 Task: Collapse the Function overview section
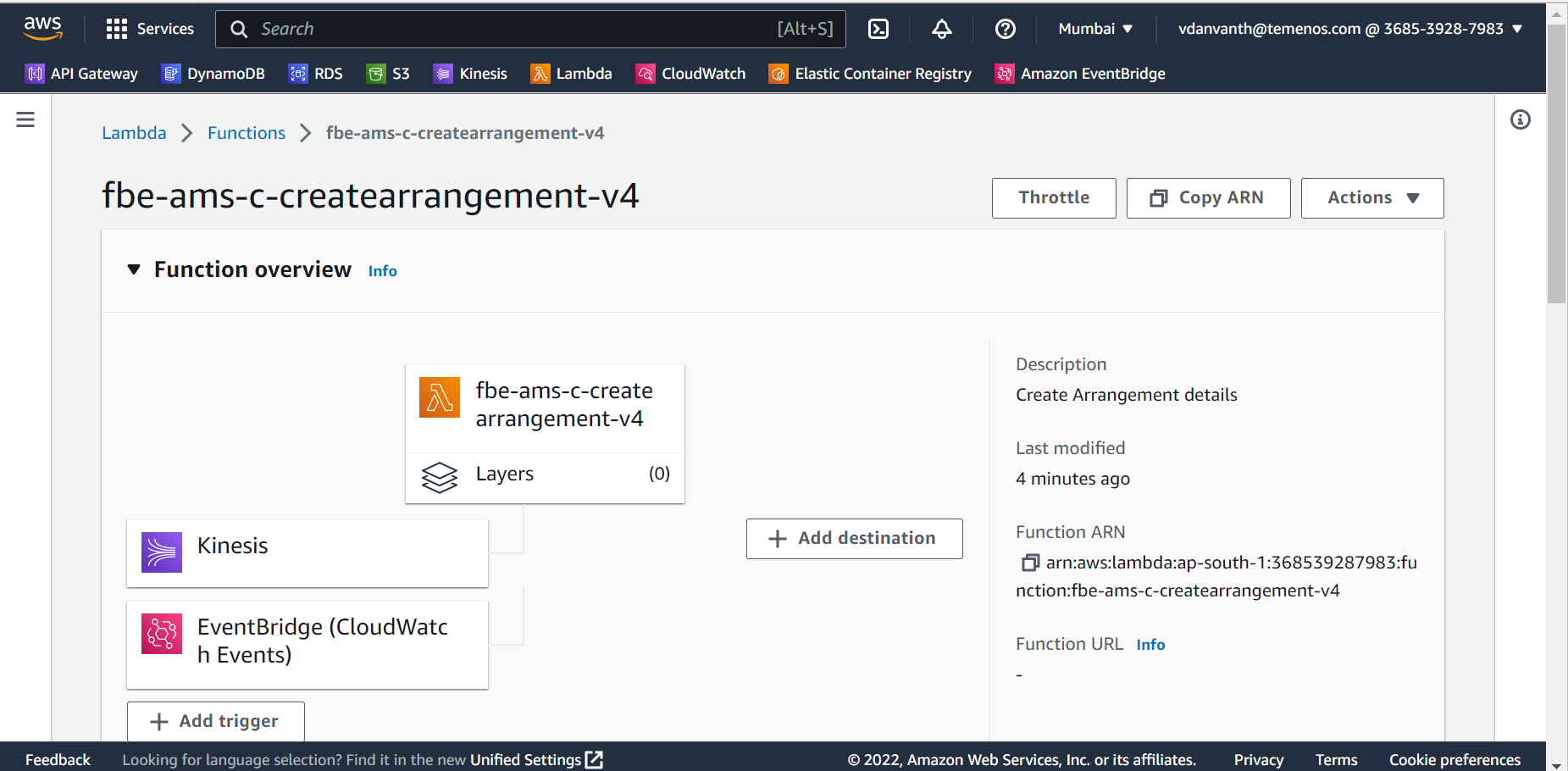(134, 269)
